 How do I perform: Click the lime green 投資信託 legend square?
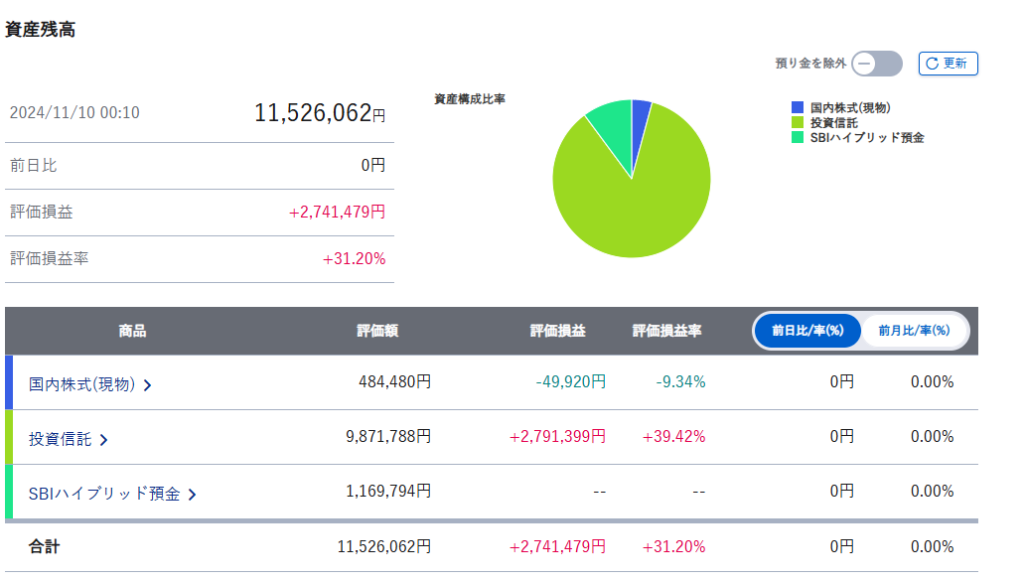pyautogui.click(x=797, y=122)
